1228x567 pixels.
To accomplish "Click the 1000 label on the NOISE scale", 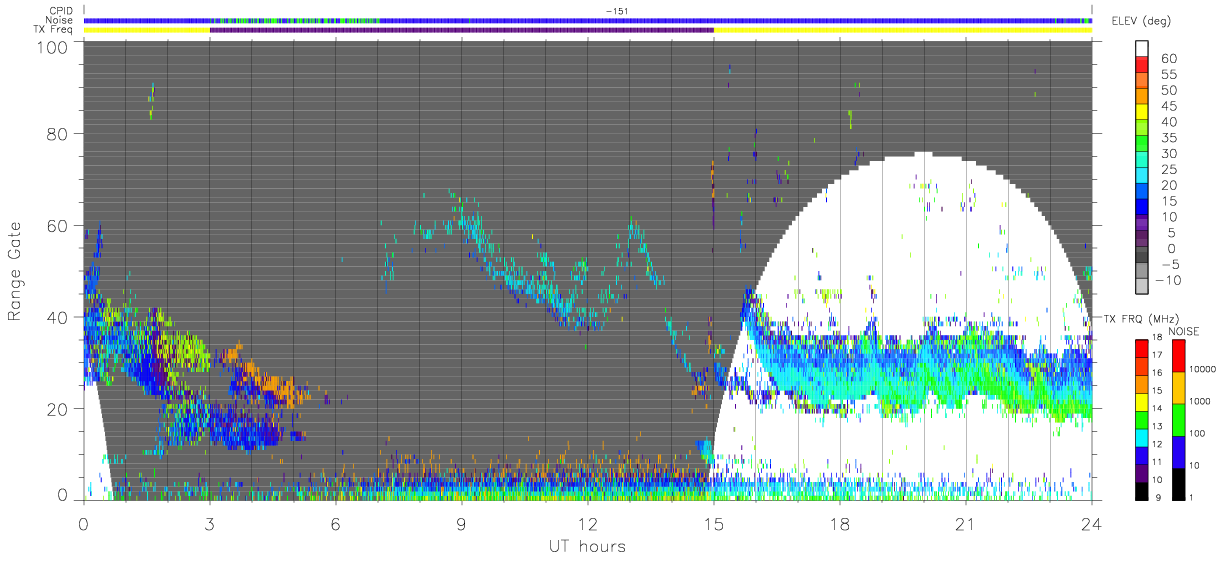I will coord(1198,403).
